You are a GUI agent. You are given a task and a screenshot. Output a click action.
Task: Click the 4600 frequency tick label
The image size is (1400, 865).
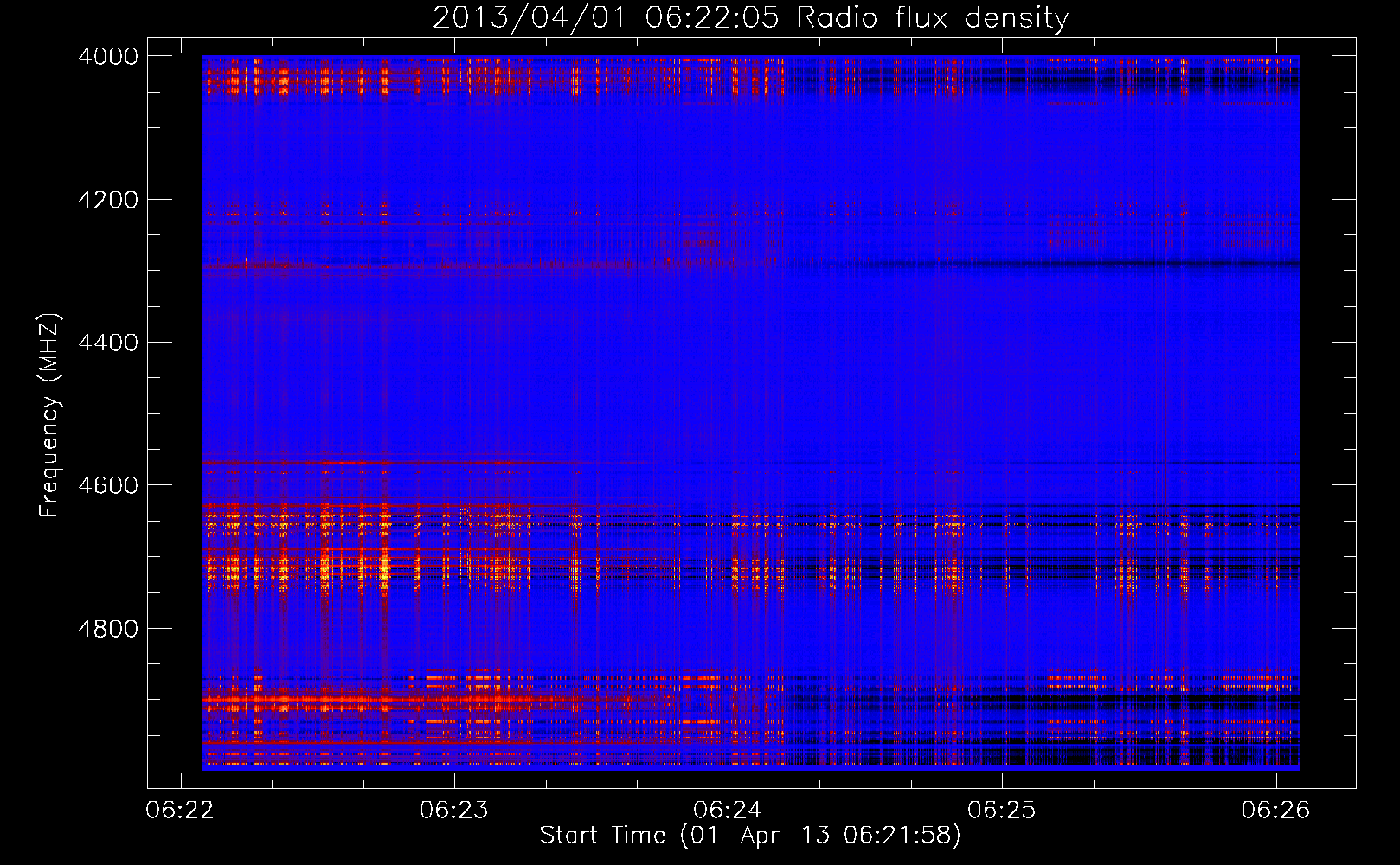(x=108, y=485)
